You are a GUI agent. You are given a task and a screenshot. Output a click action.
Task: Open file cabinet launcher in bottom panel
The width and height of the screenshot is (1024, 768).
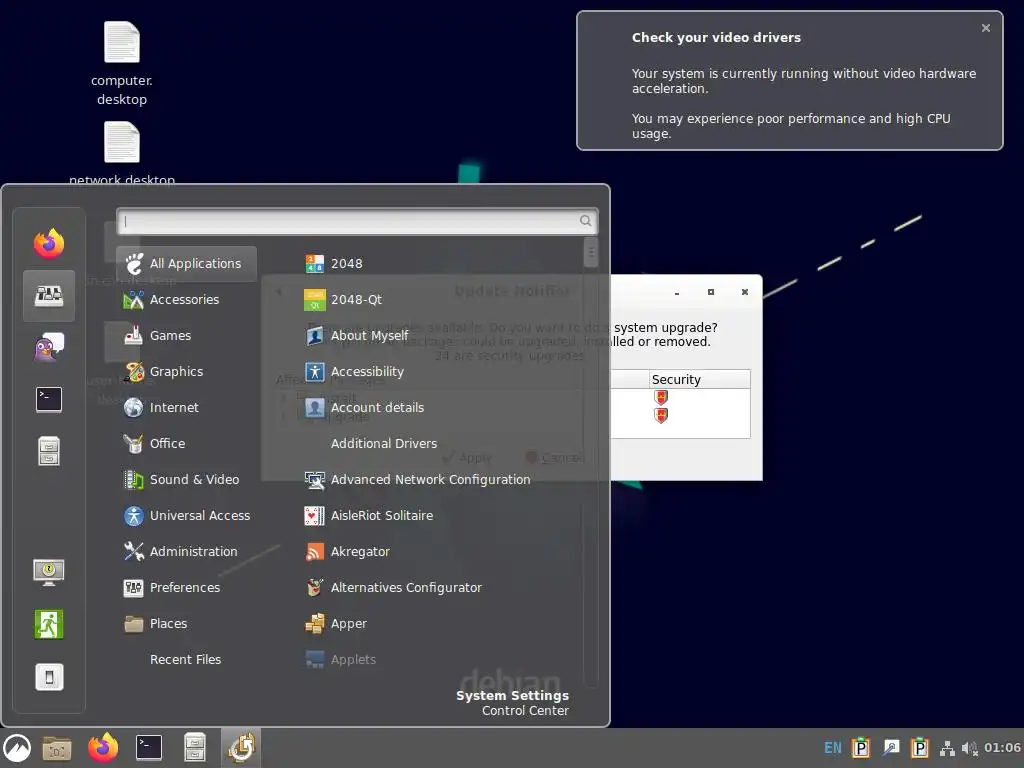195,748
